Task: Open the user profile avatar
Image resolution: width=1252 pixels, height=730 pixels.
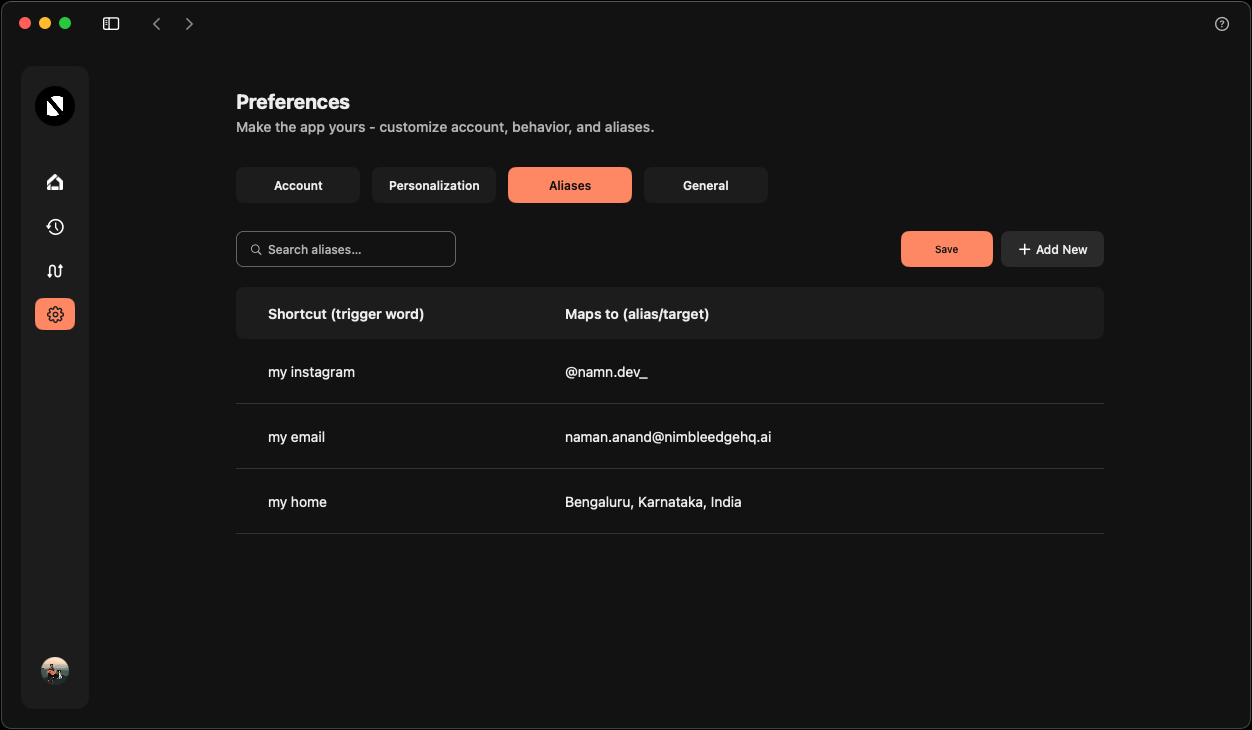Action: pos(55,671)
